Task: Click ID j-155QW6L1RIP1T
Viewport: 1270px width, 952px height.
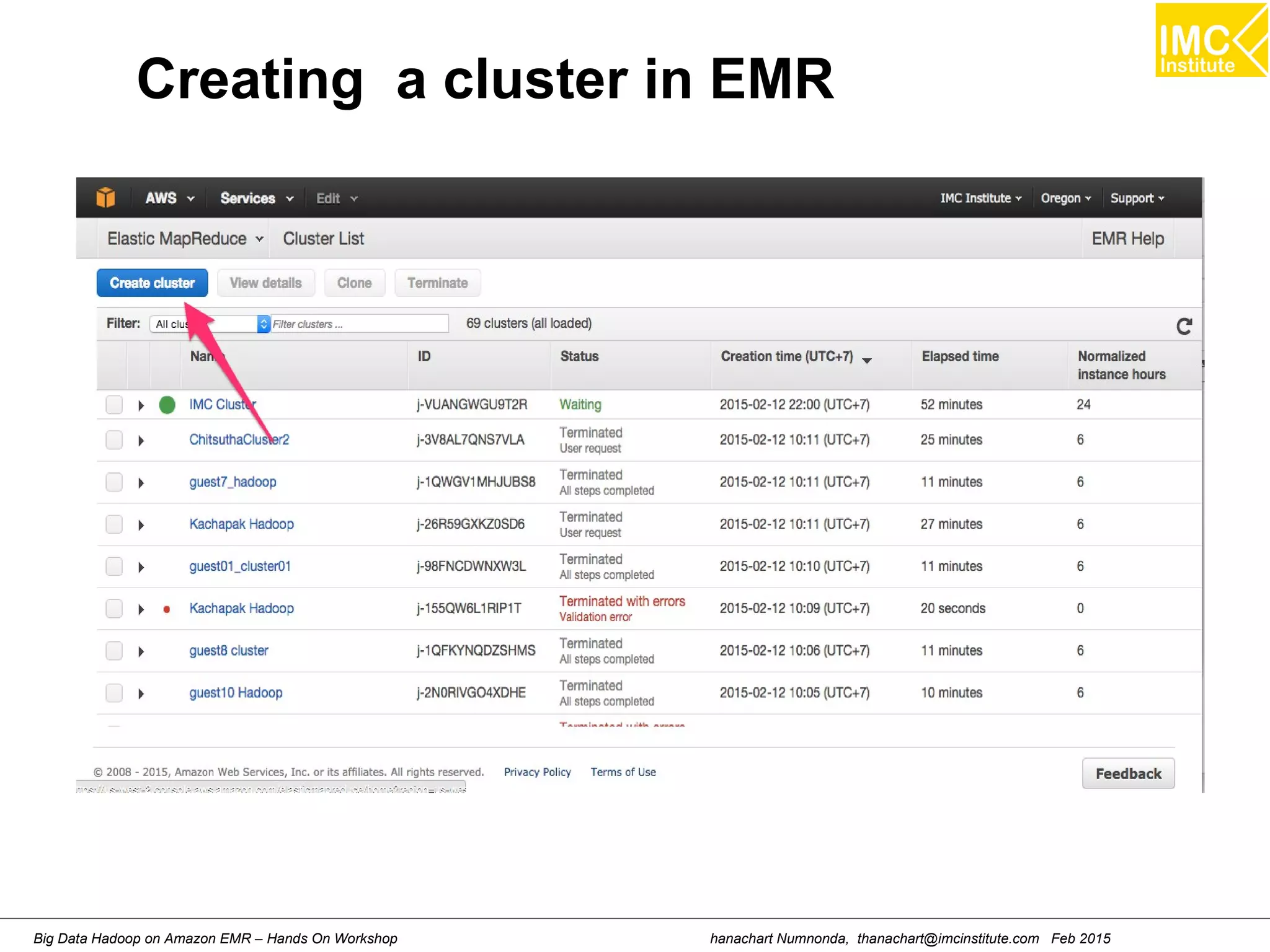Action: click(468, 609)
